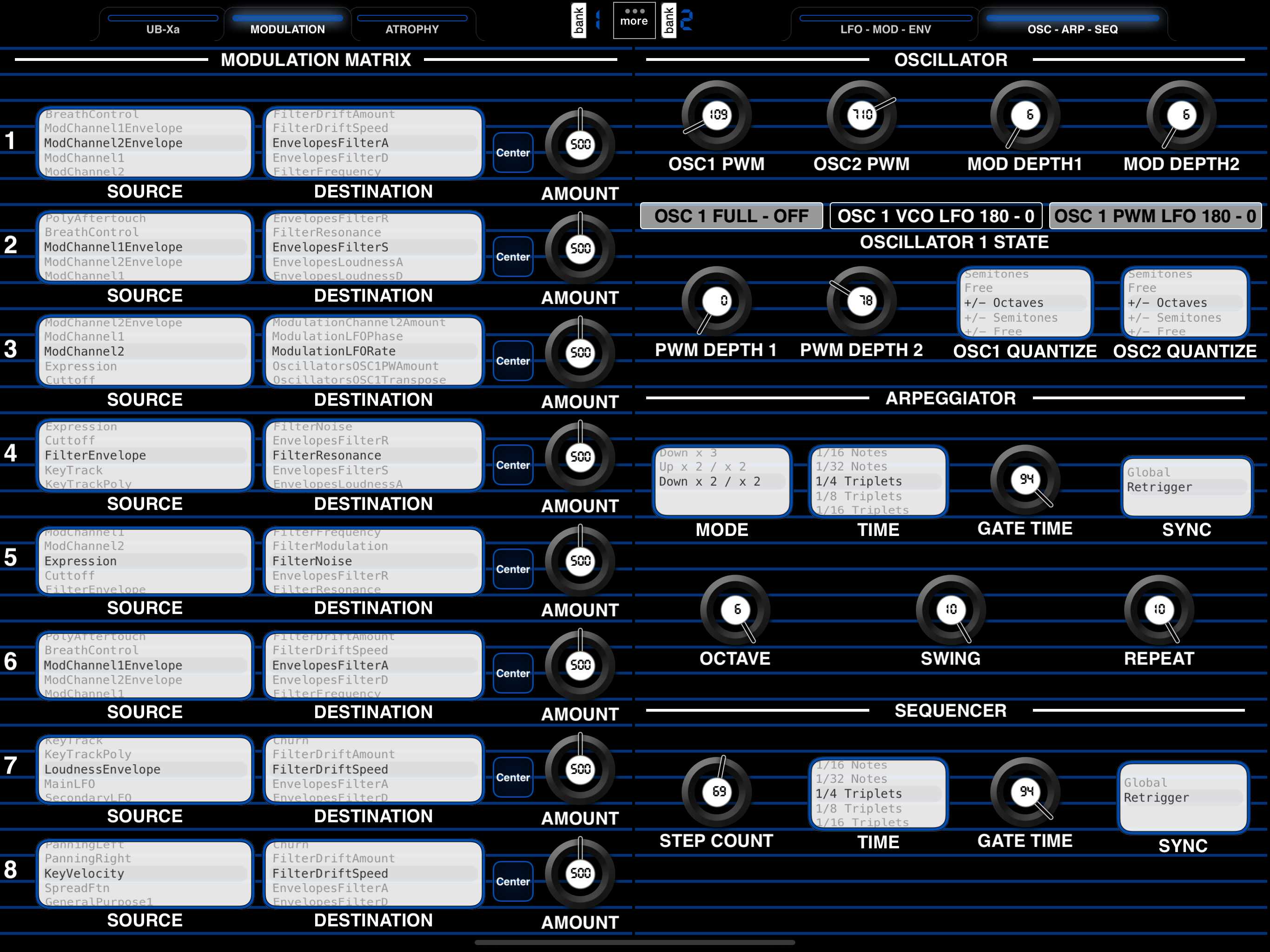The image size is (1270, 952).
Task: Click the OSC2 PWM knob
Action: (861, 115)
